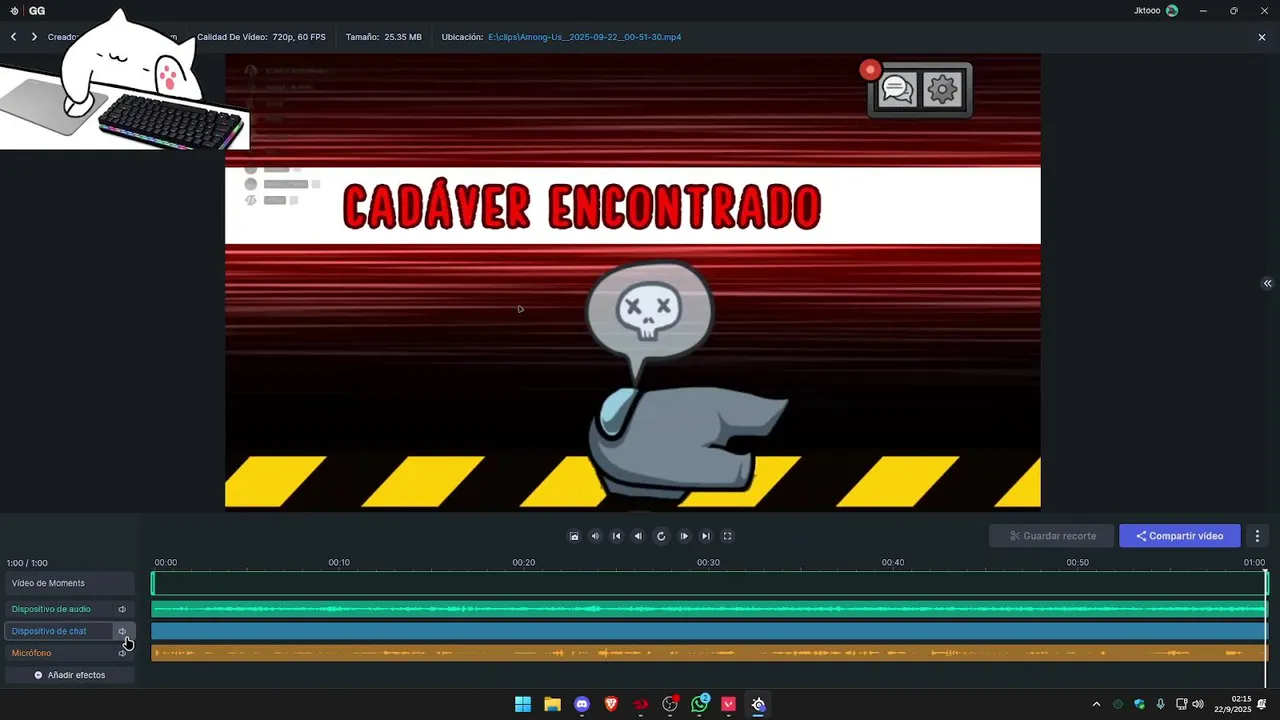Click the green audio device waveform track
Screen dimensions: 1280x720
click(709, 609)
